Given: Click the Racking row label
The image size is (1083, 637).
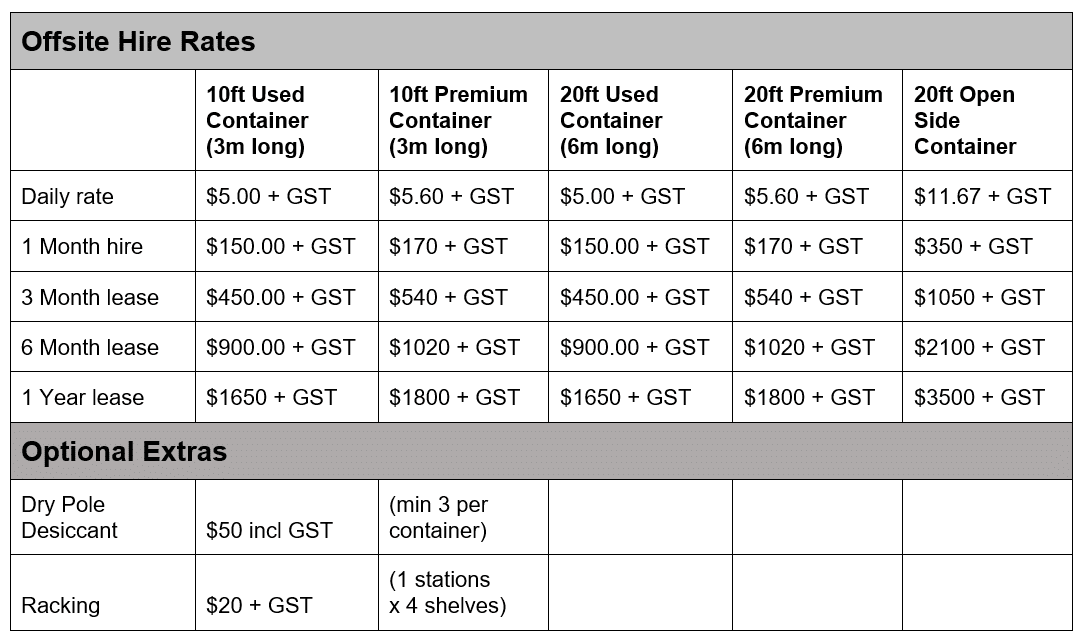Looking at the screenshot, I should tap(60, 605).
